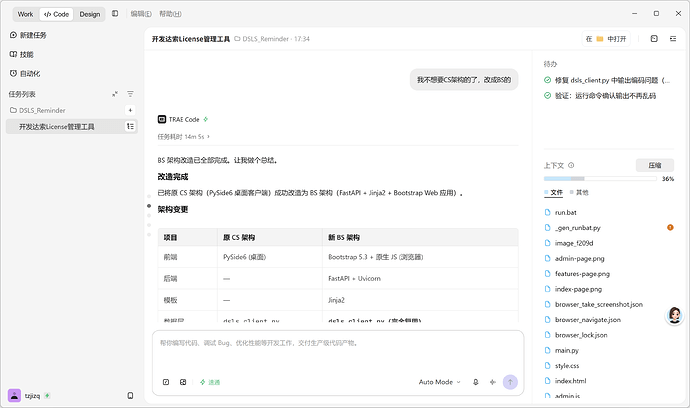690x408 pixels.
Task: Toggle the completed verification todo item
Action: click(547, 96)
